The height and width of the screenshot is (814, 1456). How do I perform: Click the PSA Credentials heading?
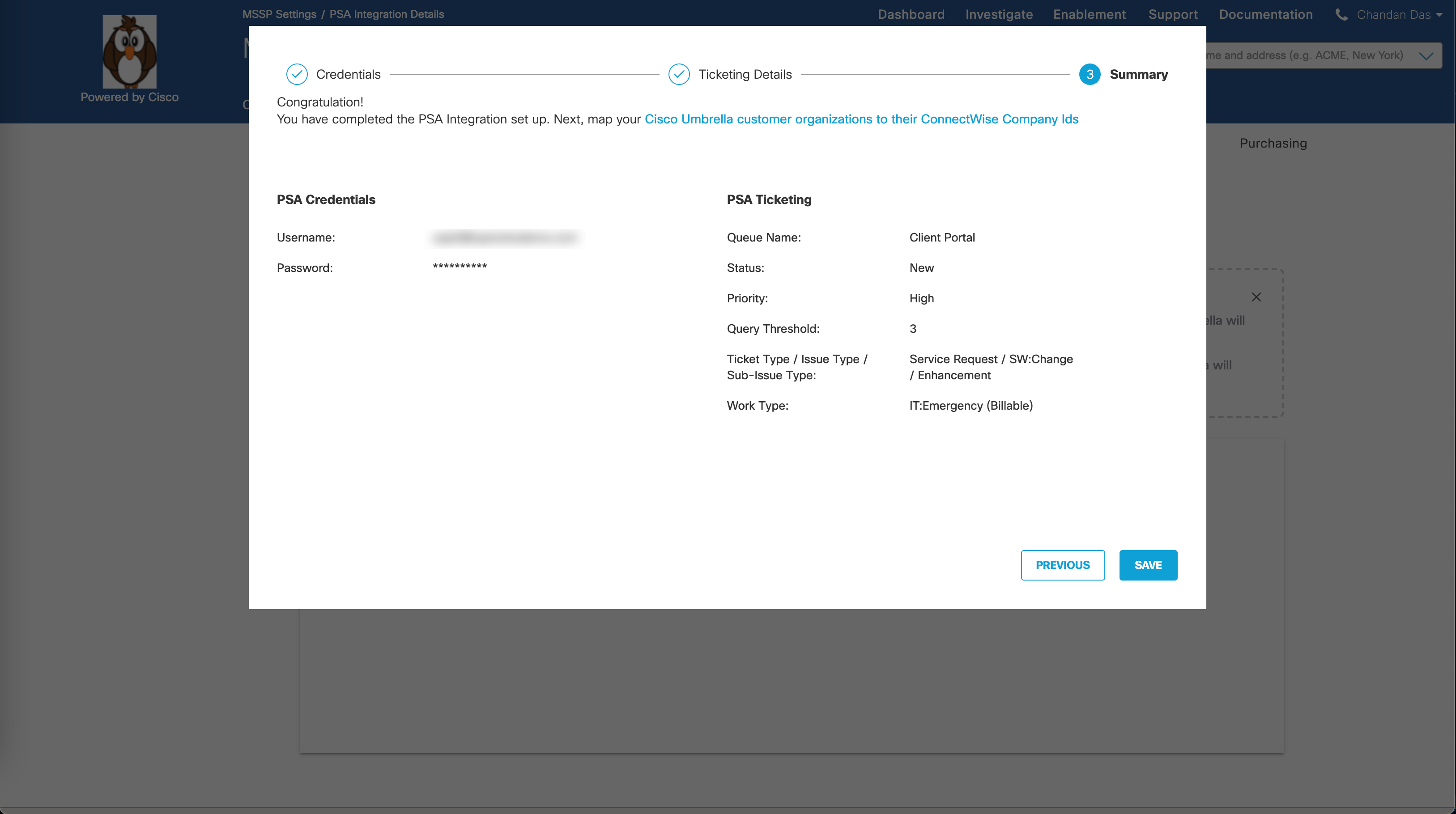coord(326,199)
